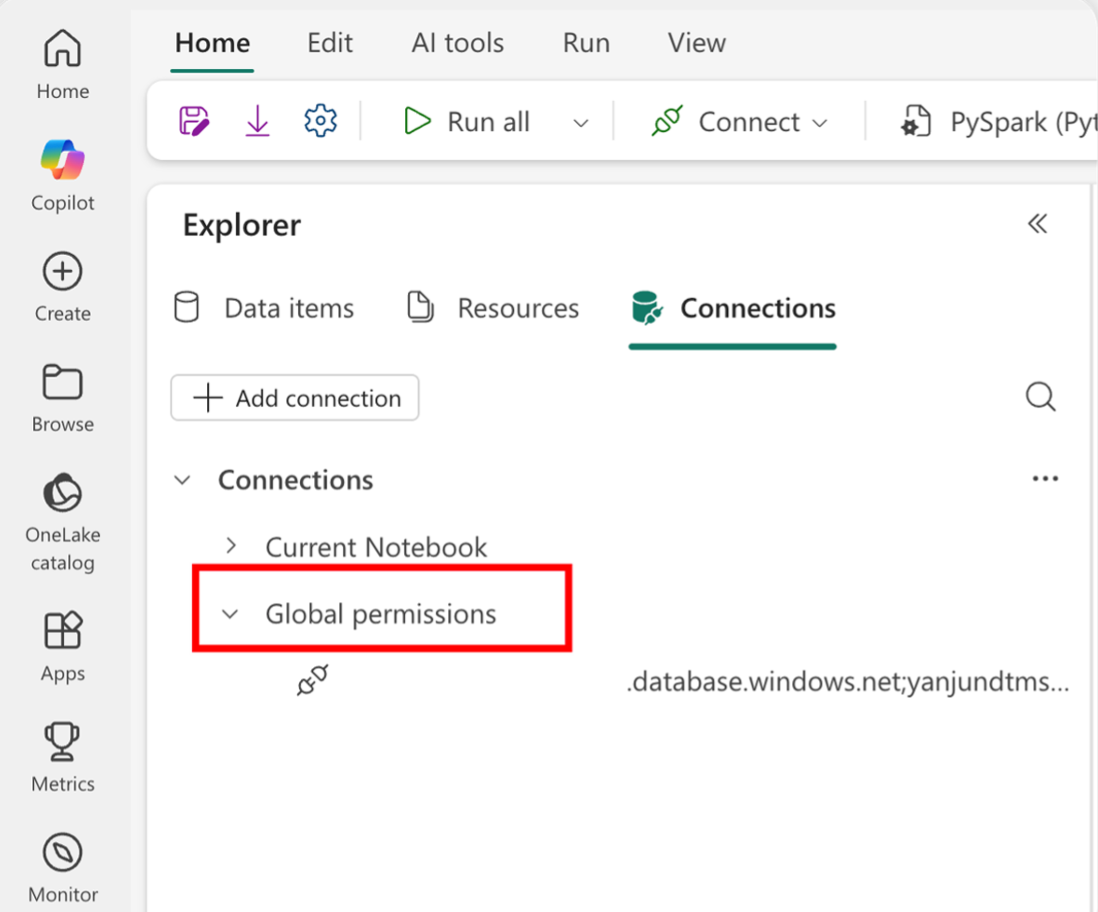Switch to the AI tools tab
This screenshot has height=912, width=1098.
pos(457,43)
